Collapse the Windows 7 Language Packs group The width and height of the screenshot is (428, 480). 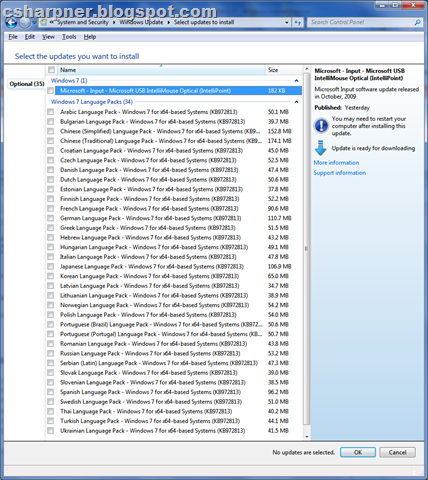[296, 102]
